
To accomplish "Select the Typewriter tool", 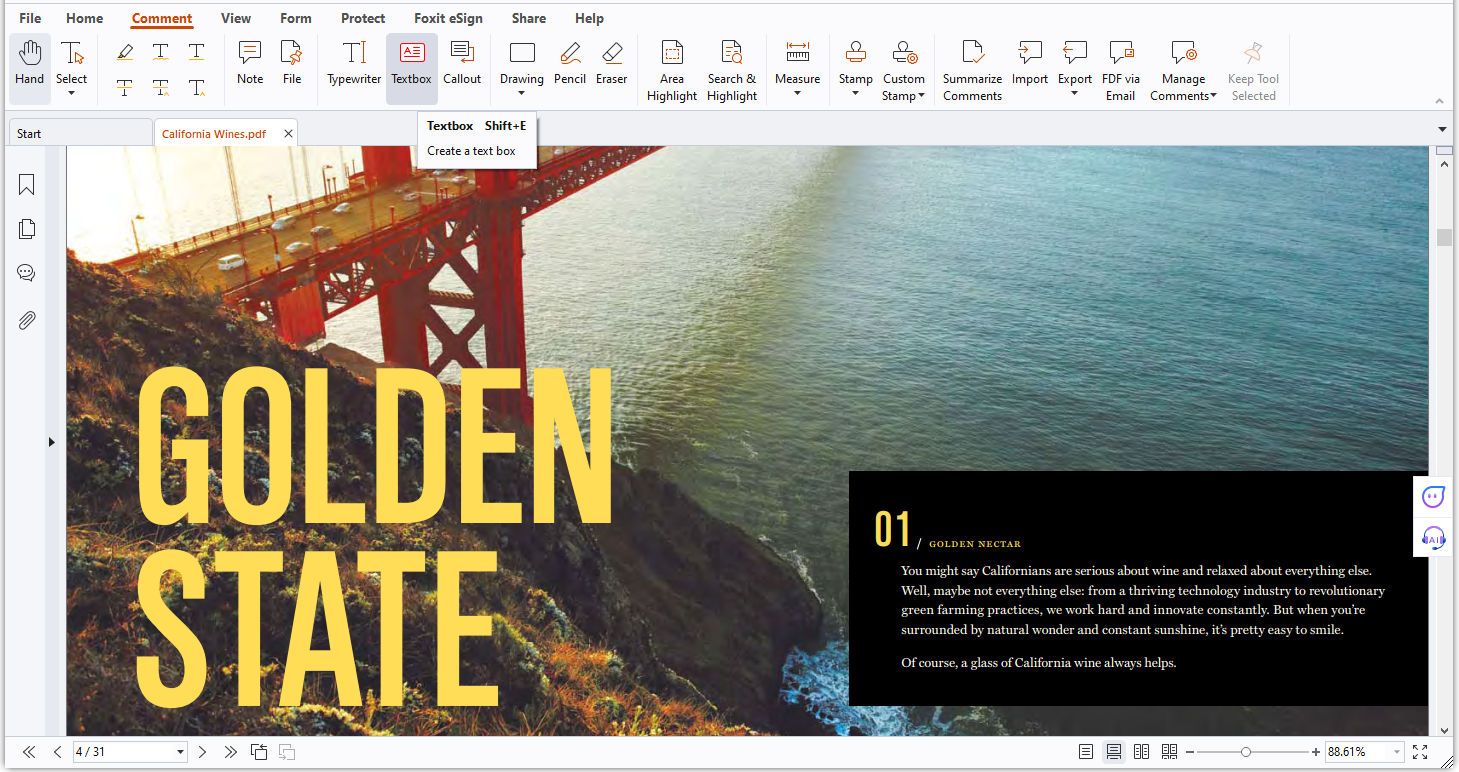I will pos(353,67).
